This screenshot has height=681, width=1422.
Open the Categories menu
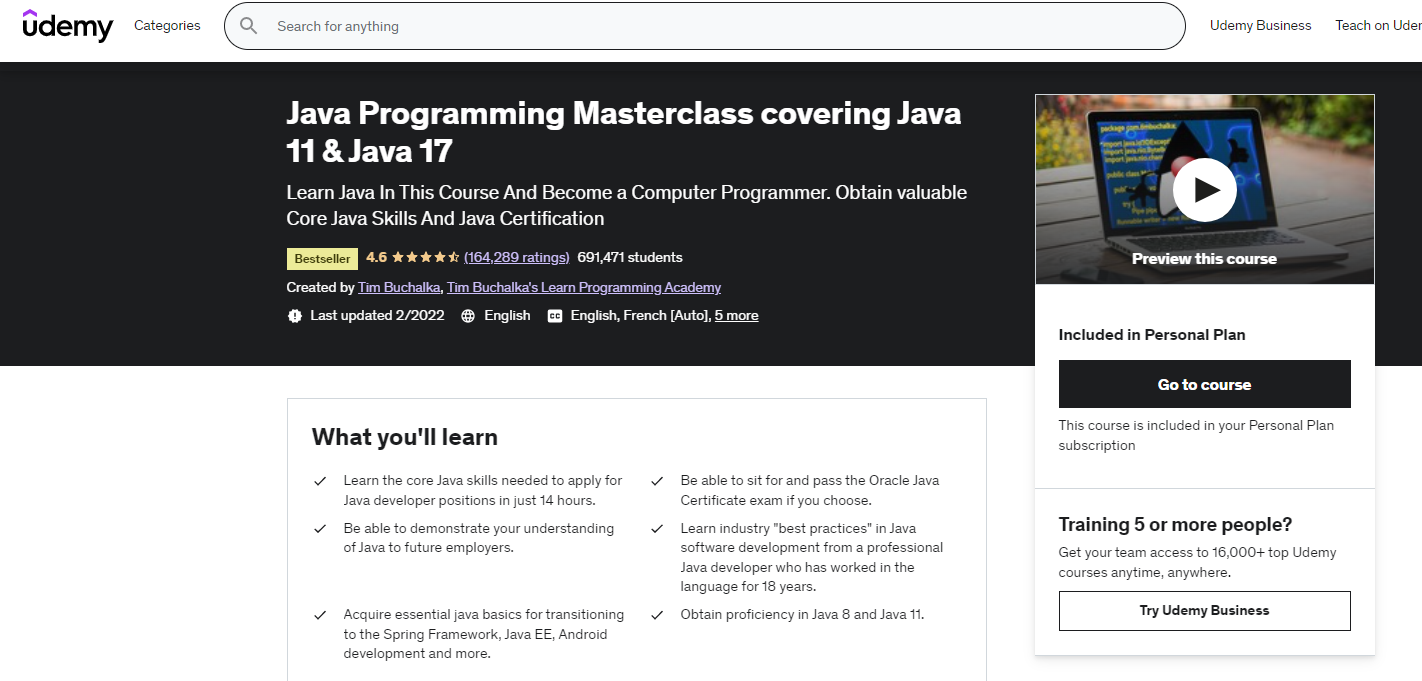[x=167, y=26]
